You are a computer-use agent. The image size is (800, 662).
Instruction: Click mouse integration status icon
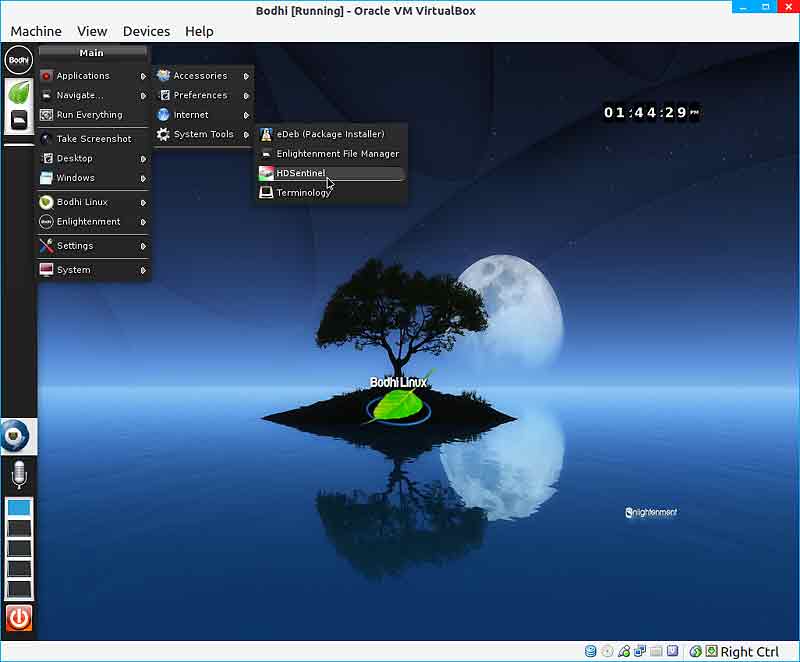pos(695,651)
